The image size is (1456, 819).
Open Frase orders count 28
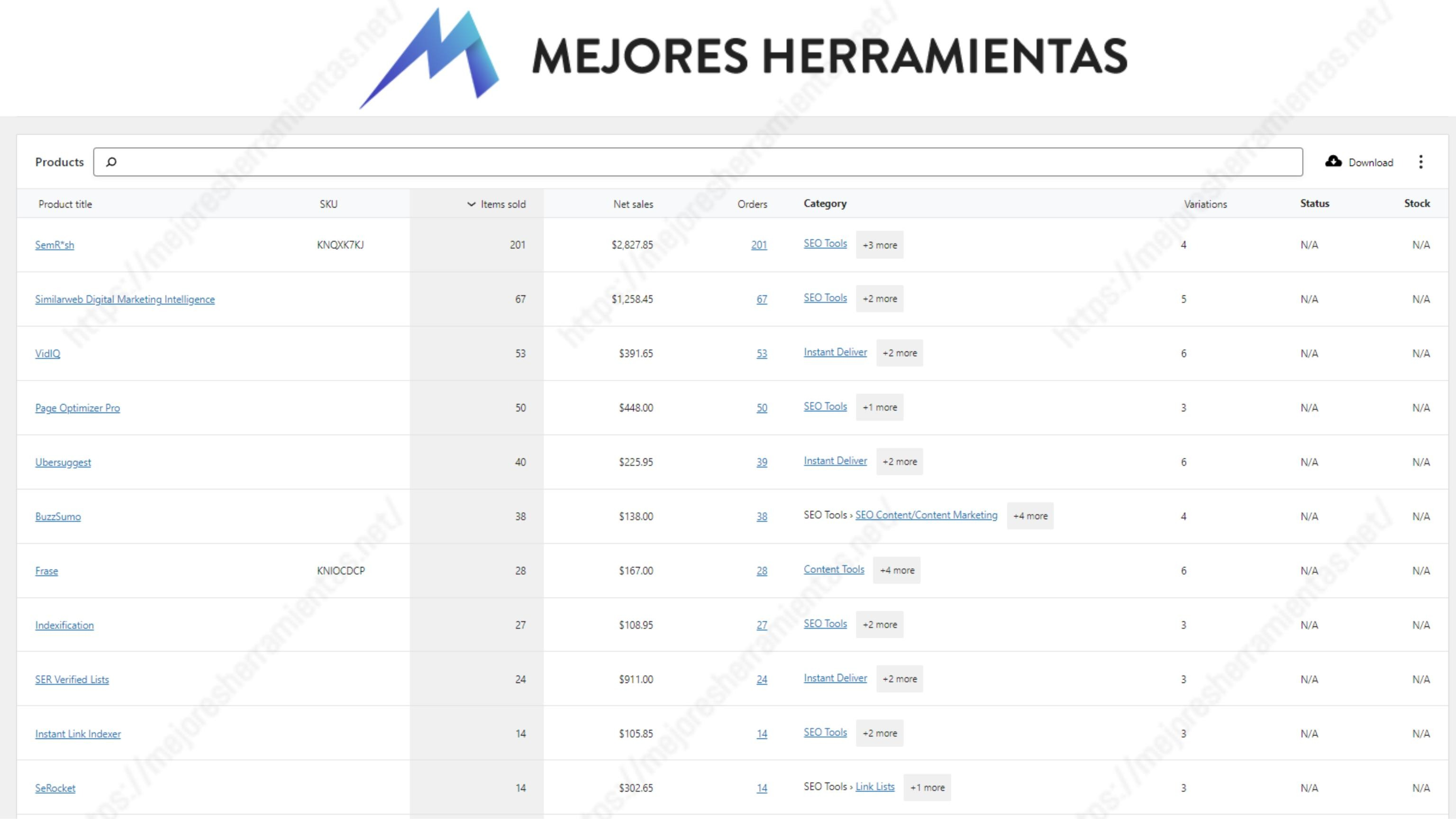point(762,571)
